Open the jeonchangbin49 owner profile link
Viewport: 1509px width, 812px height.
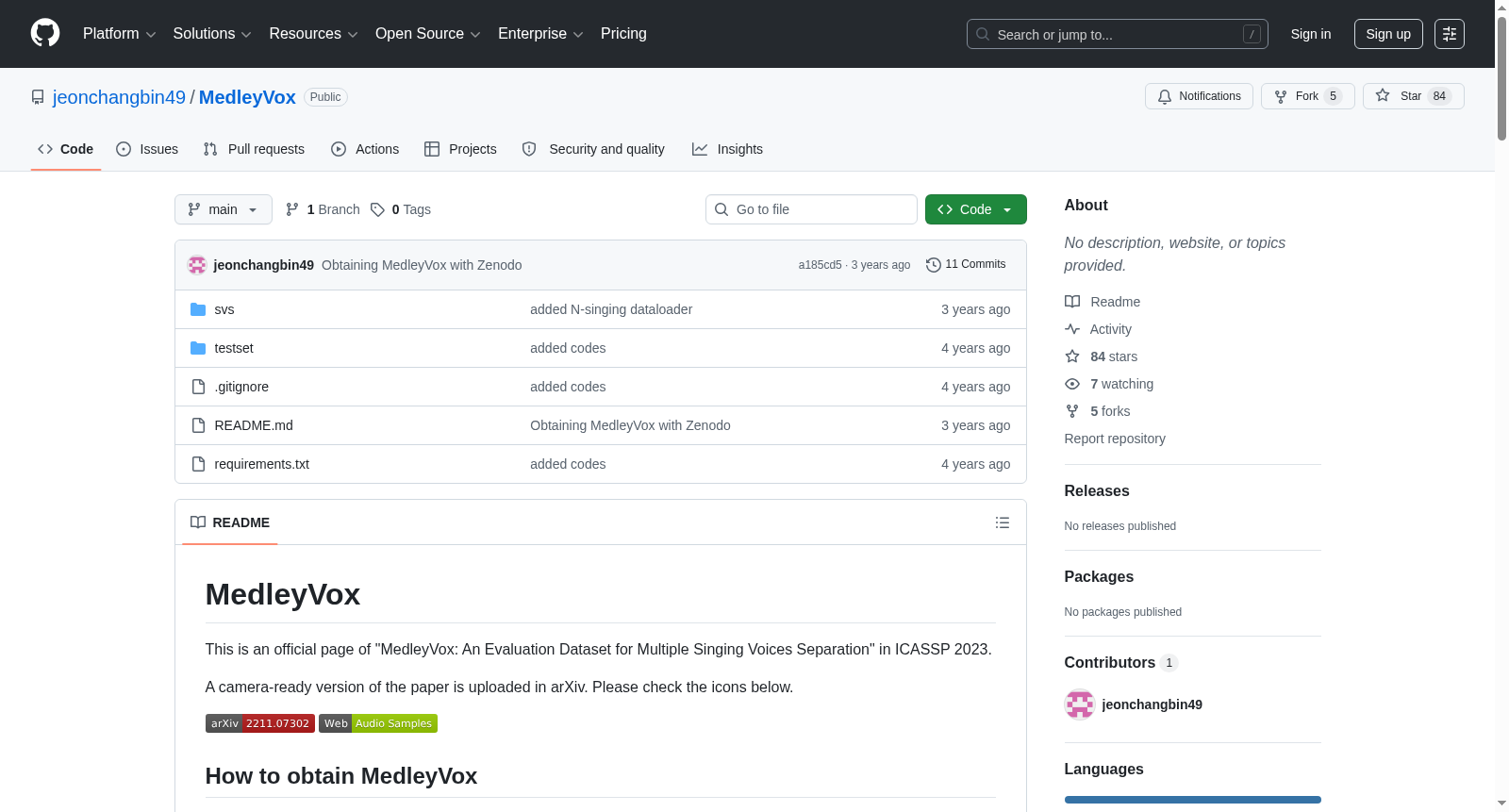click(119, 97)
